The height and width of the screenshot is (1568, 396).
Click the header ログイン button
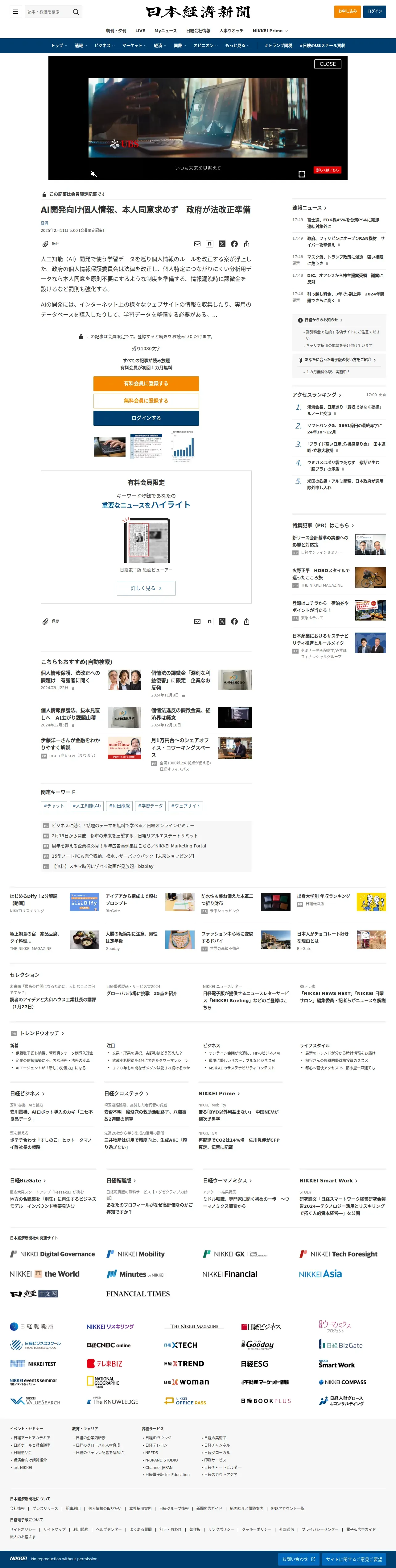[375, 11]
